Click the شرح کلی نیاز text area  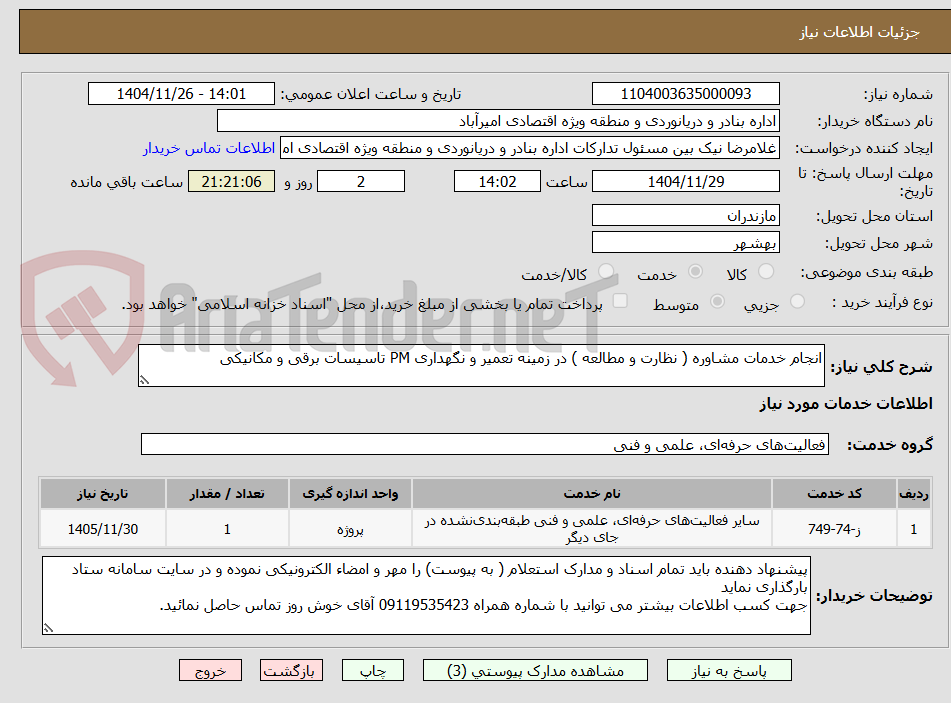pos(481,365)
